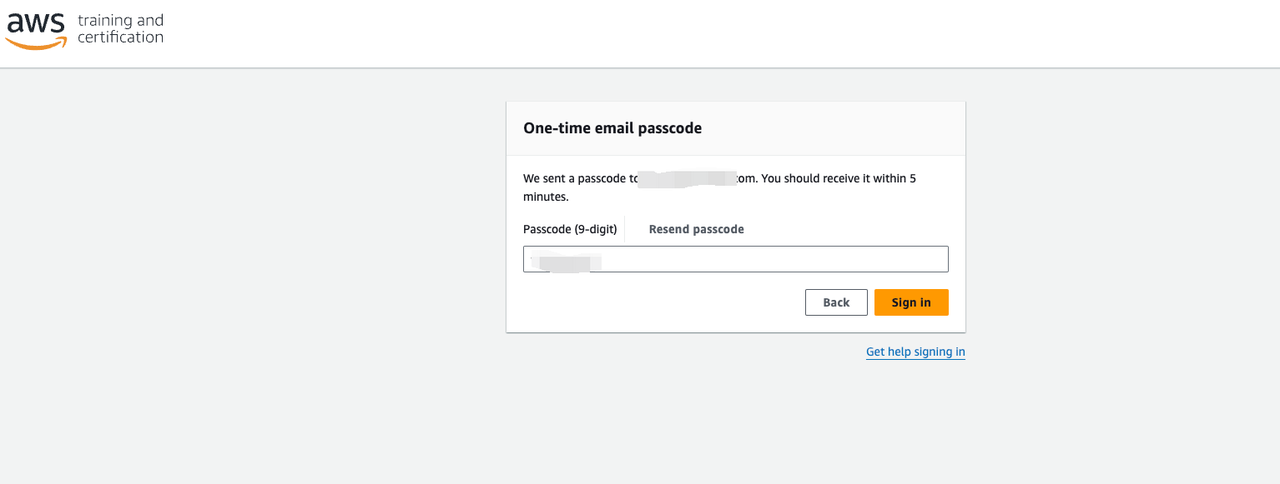Go back with the Back button
Screen dimensions: 1280x484
click(836, 302)
